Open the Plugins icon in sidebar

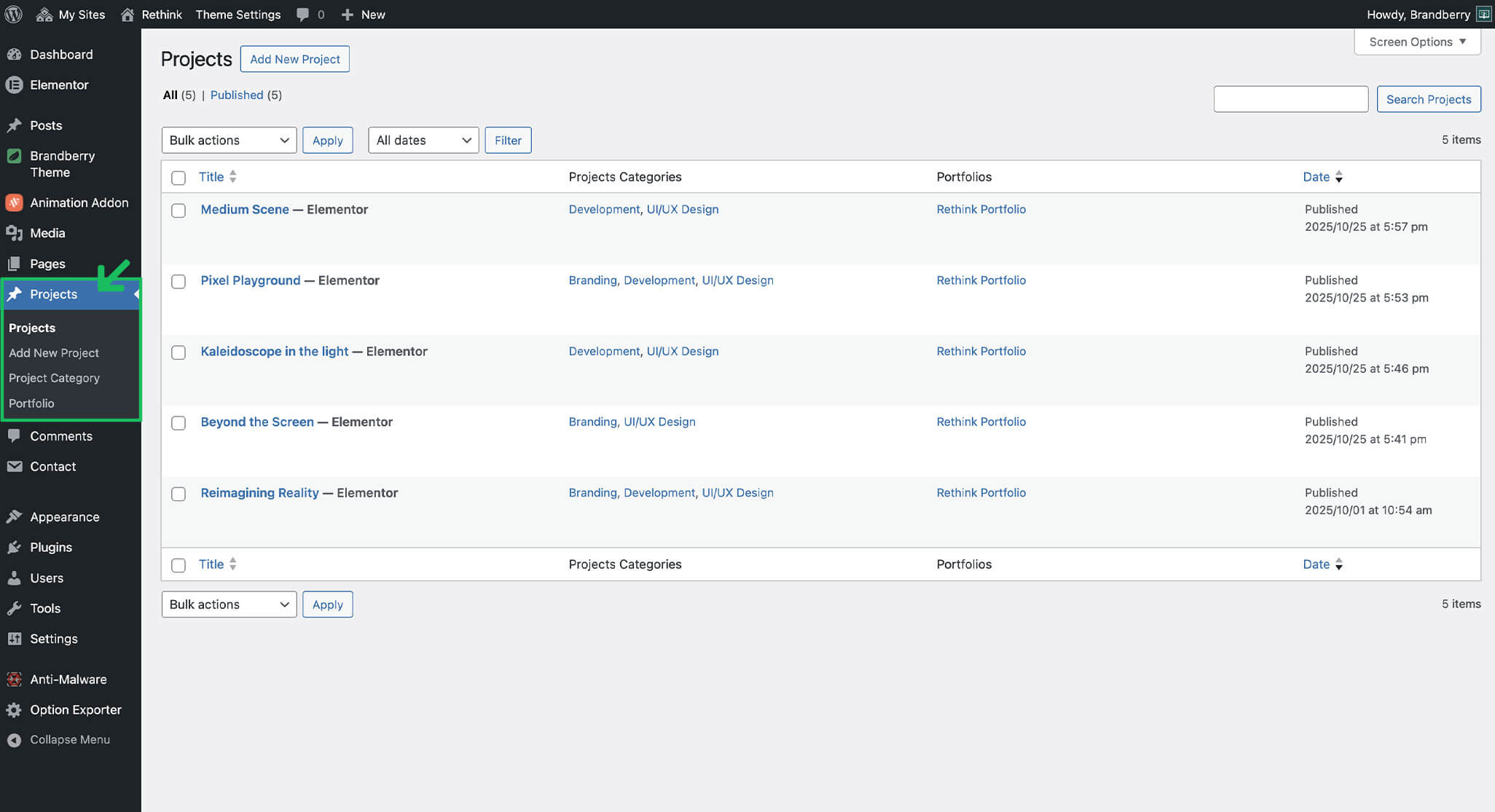pyautogui.click(x=14, y=548)
